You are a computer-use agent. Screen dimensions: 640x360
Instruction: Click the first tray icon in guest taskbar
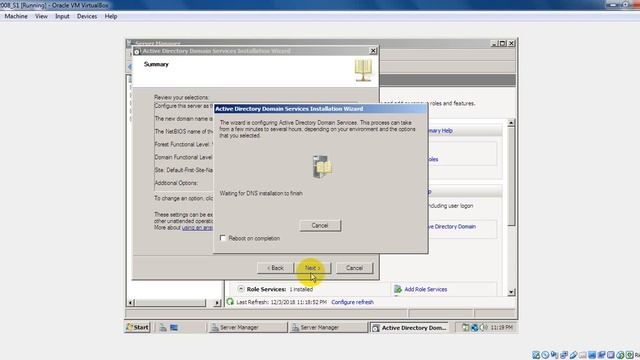(x=465, y=327)
